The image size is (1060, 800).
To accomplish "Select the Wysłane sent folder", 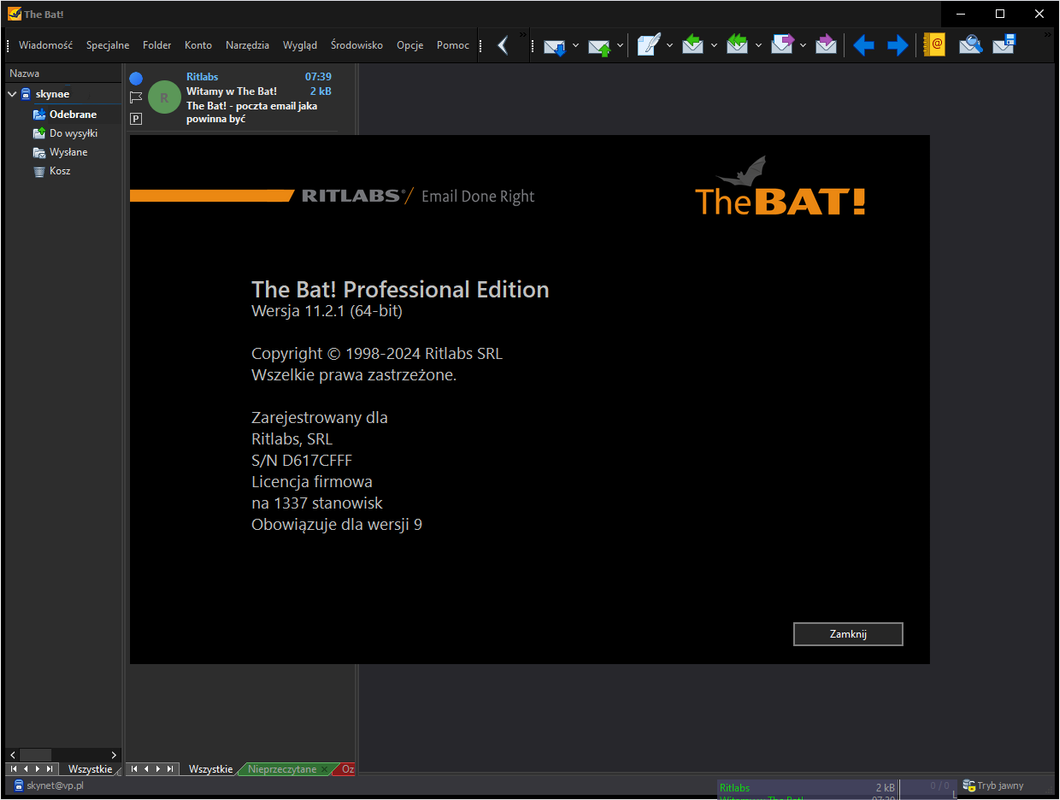I will tap(68, 152).
